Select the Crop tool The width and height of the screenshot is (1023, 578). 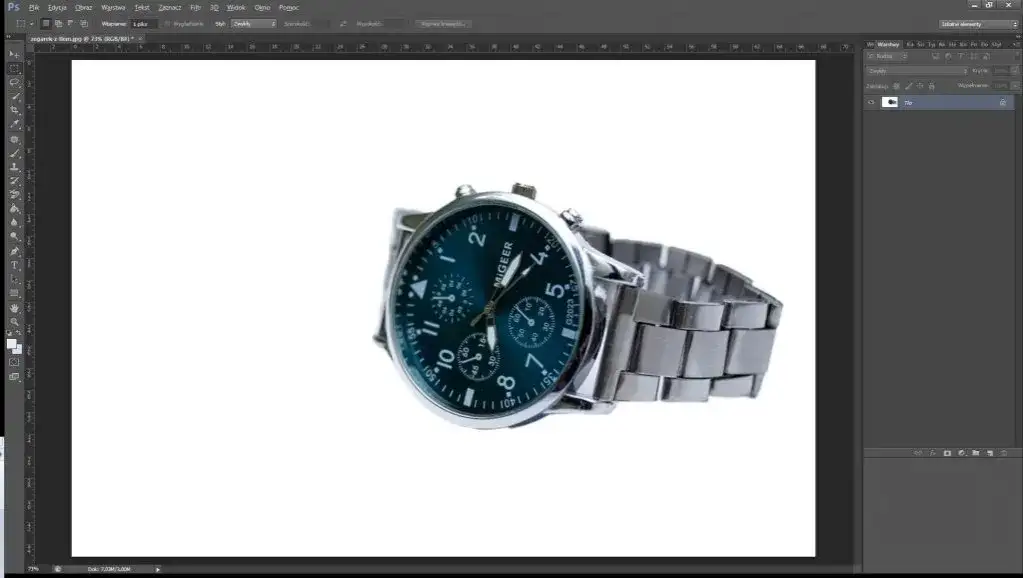[14, 110]
